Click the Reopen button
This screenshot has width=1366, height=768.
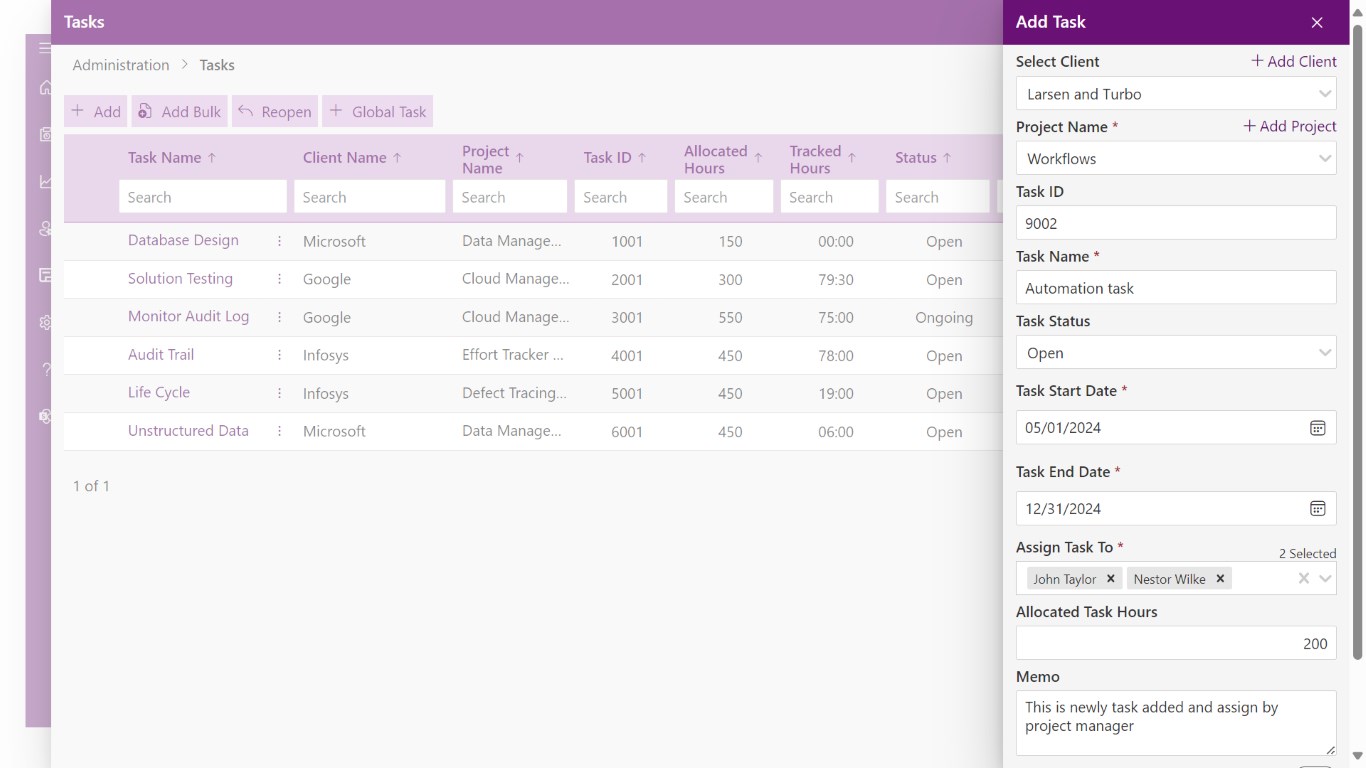pyautogui.click(x=275, y=111)
